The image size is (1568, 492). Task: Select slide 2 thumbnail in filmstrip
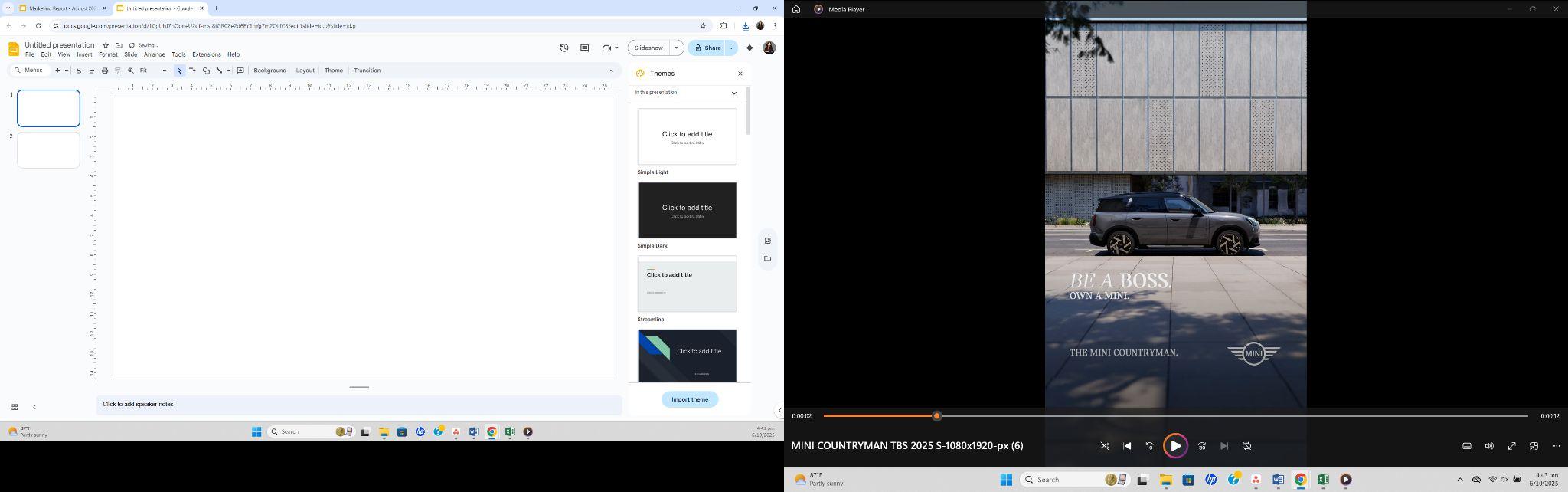[x=48, y=150]
